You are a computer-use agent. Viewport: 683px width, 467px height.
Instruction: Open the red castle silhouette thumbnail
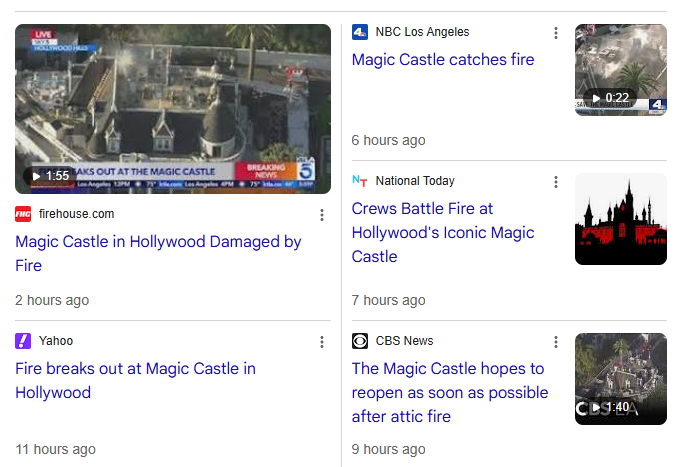tap(621, 219)
